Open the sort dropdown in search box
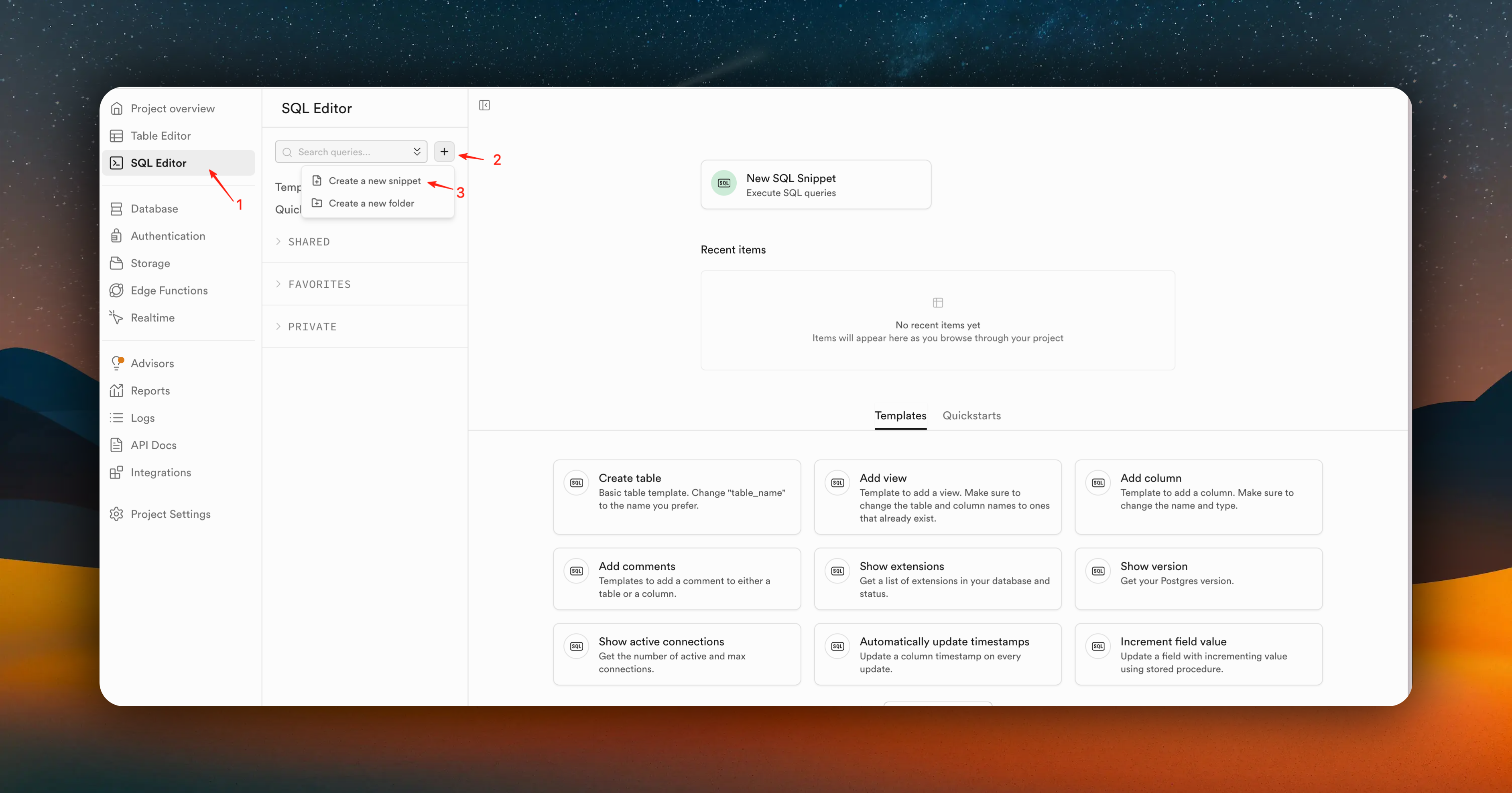Viewport: 1512px width, 793px height. point(416,151)
